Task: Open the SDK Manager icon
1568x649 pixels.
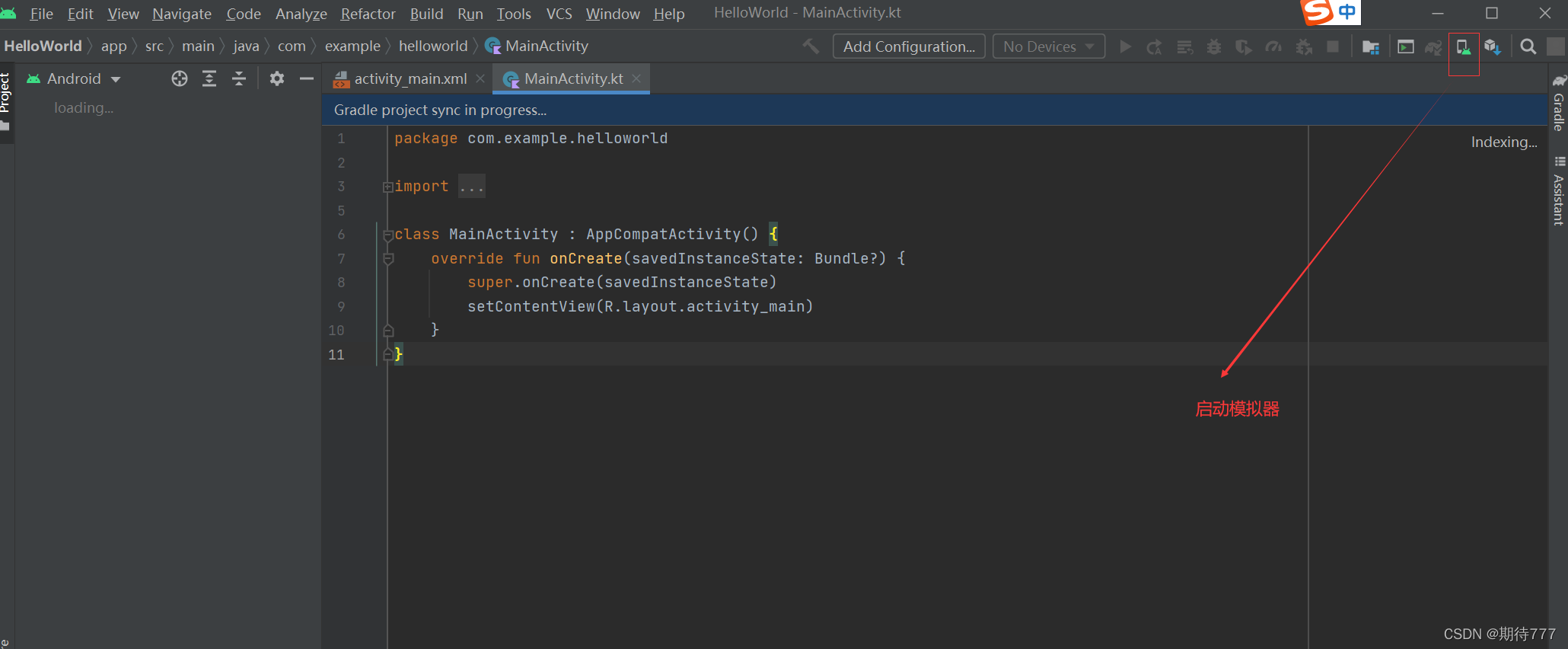Action: click(x=1492, y=46)
